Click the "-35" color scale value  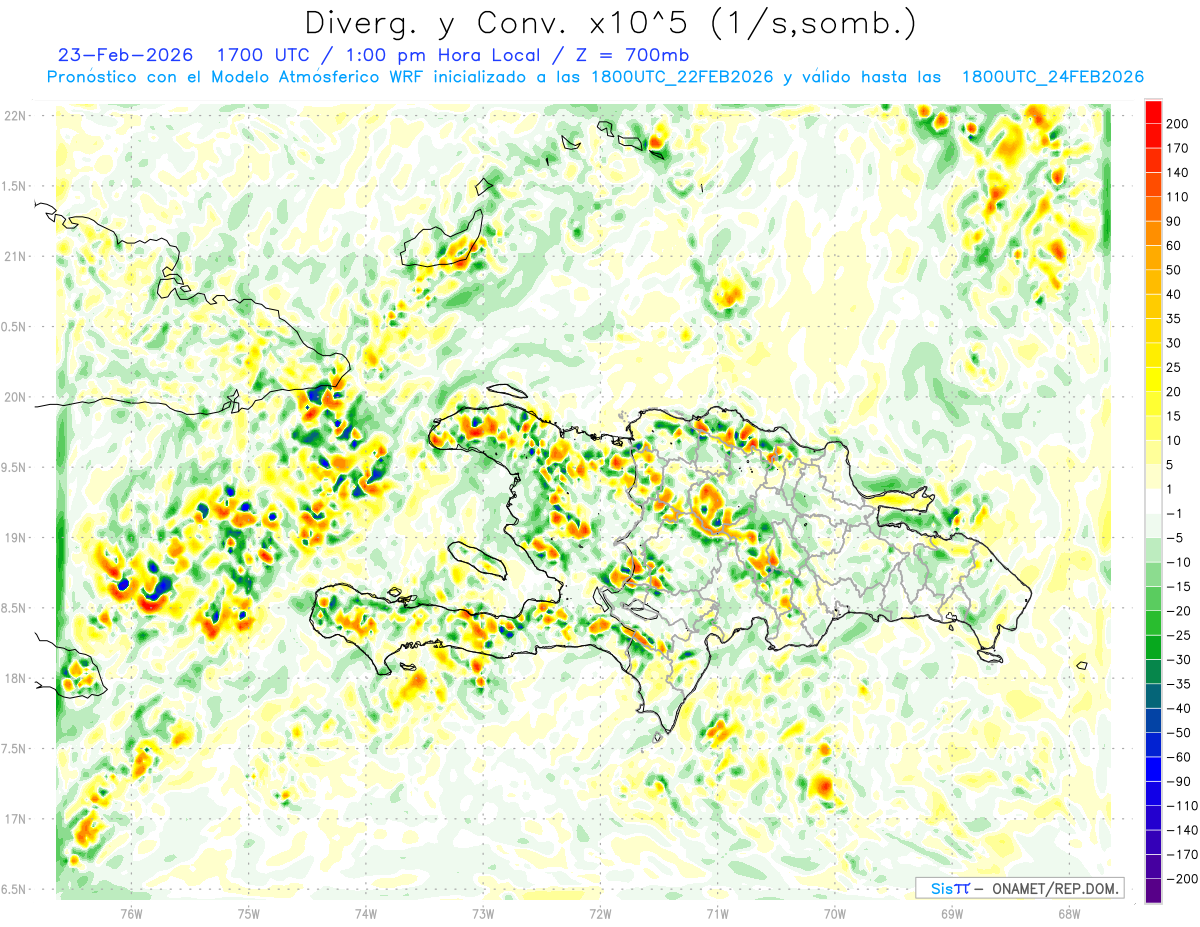[1179, 684]
